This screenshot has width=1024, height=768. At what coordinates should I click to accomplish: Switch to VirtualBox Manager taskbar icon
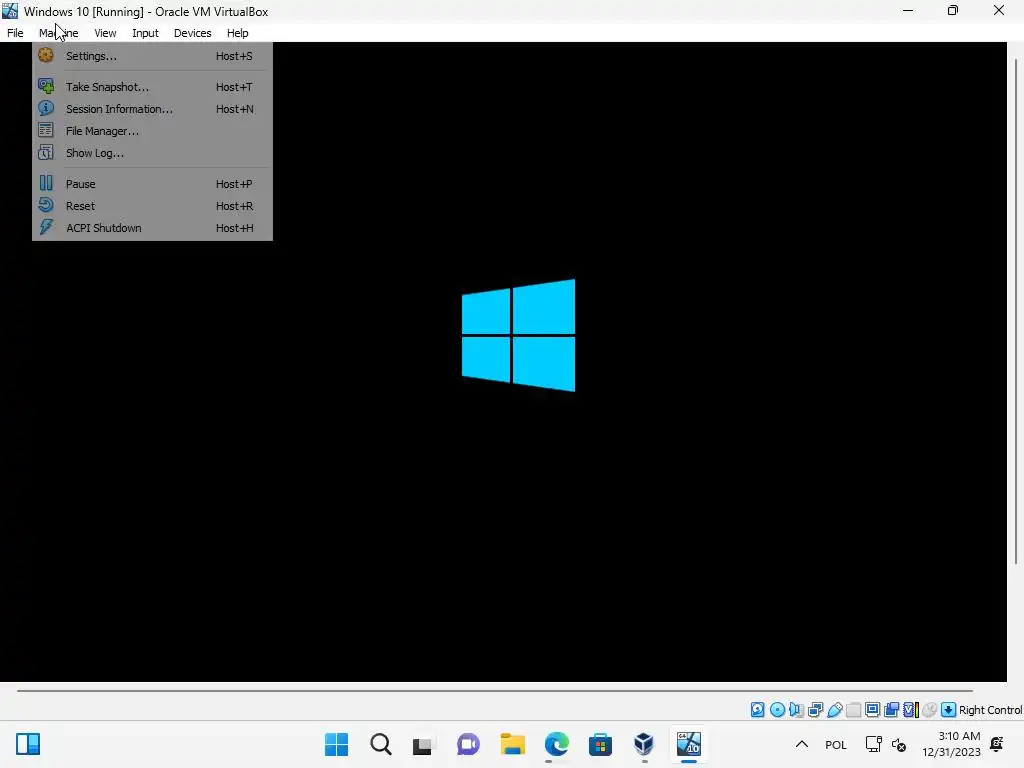tap(644, 744)
